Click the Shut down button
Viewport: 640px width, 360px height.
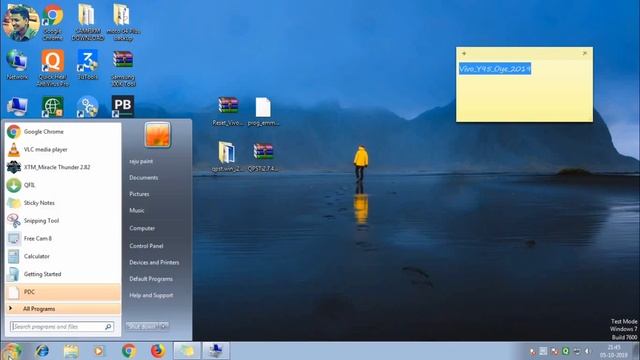coord(142,326)
